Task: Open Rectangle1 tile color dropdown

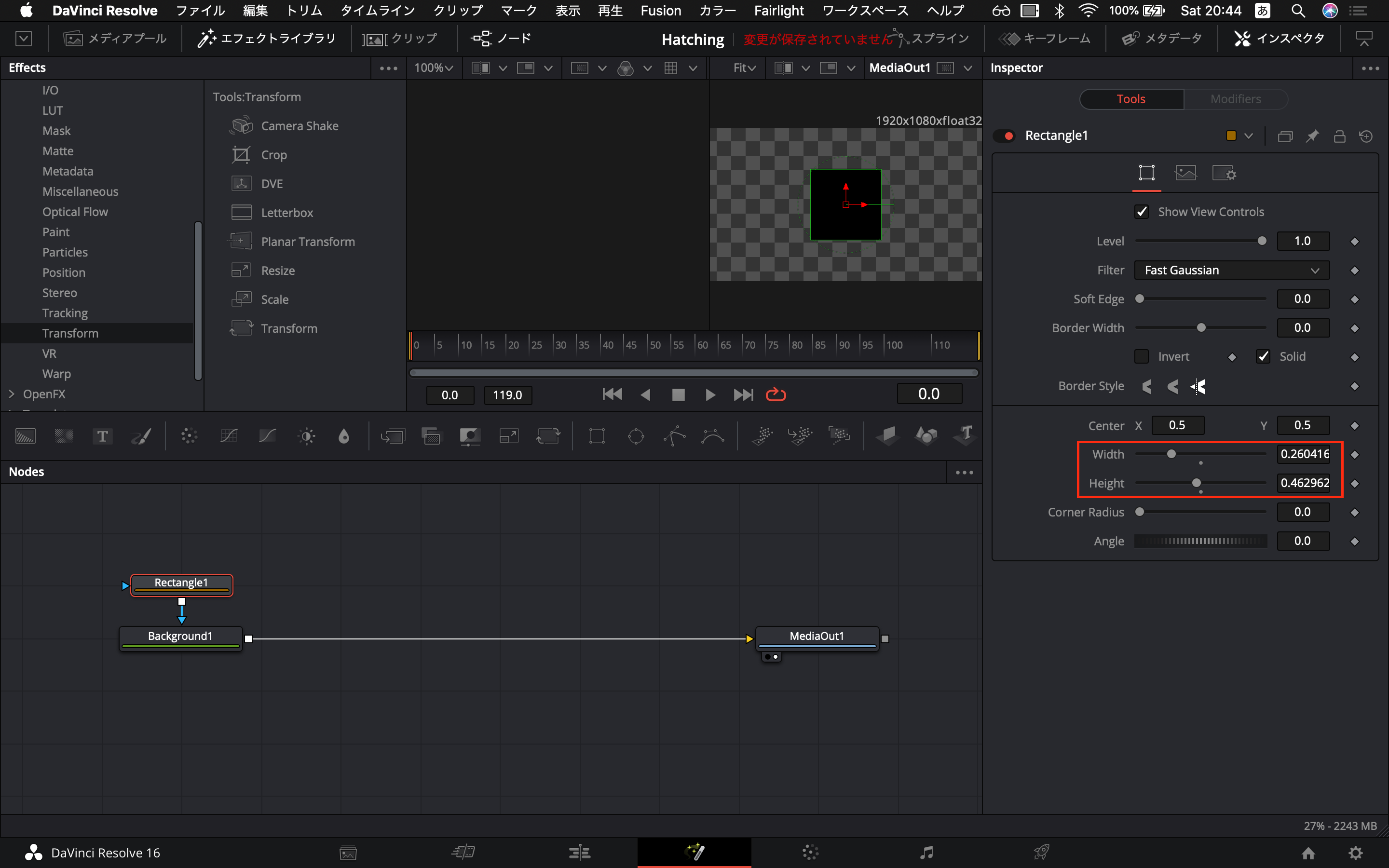Action: (x=1248, y=136)
